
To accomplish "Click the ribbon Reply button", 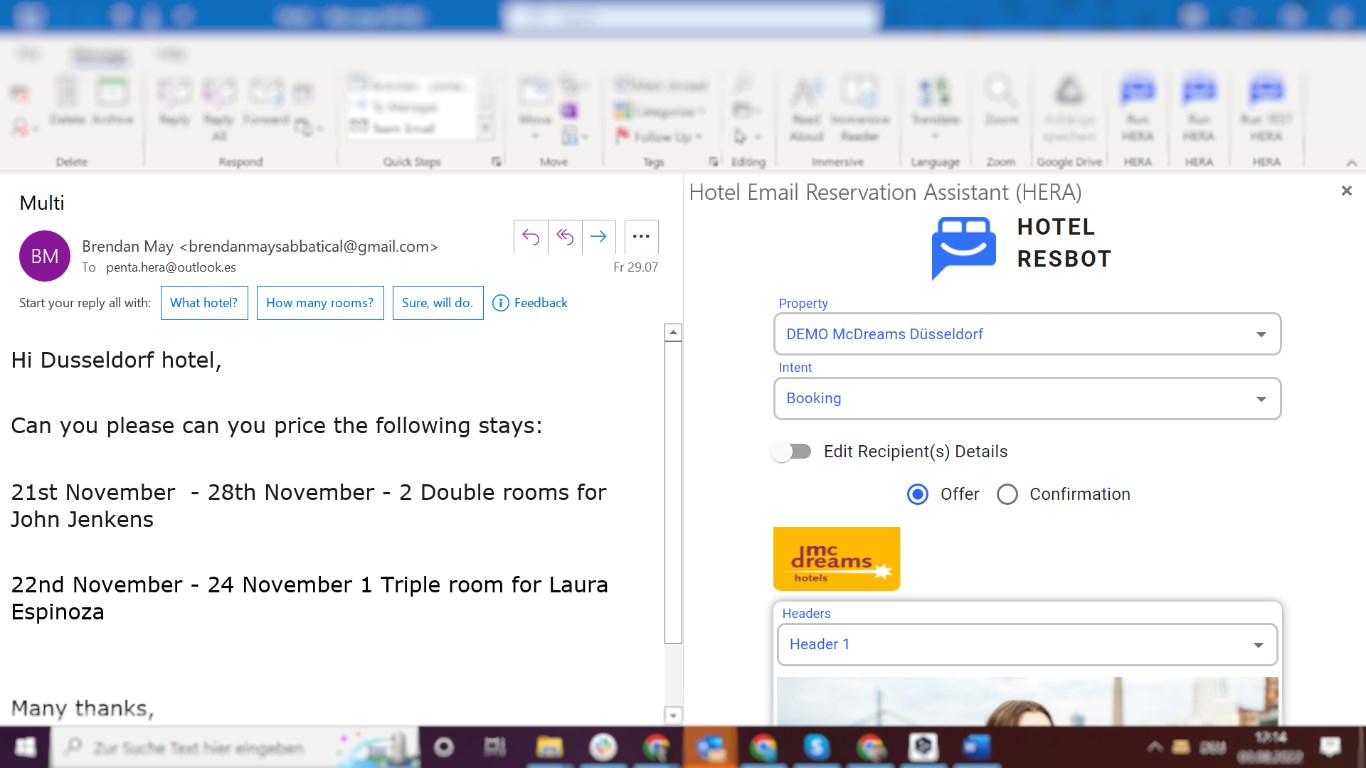I will tap(174, 102).
